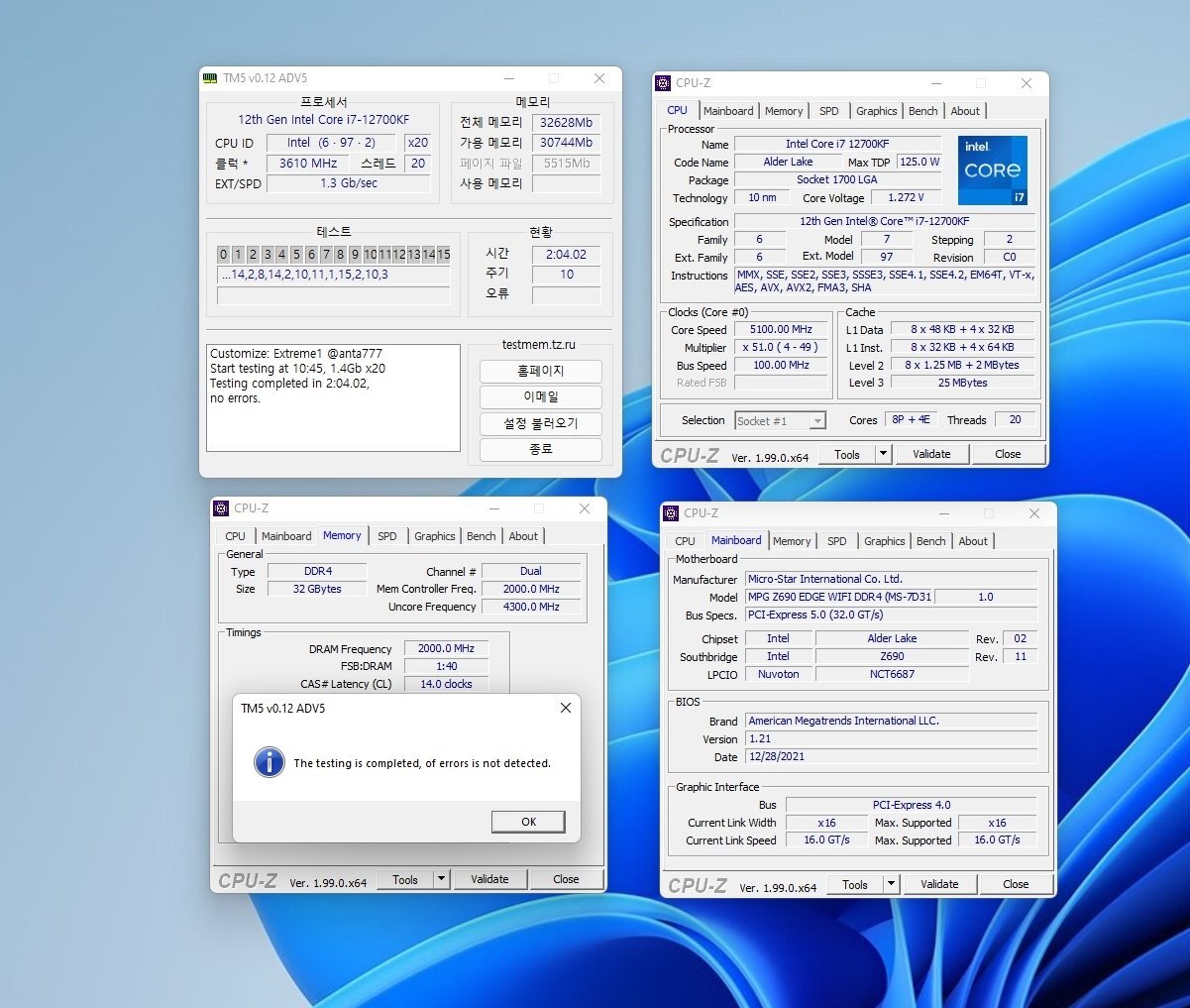The image size is (1190, 1008).
Task: Click Level 3 cache value 25 MBytes
Action: [963, 383]
